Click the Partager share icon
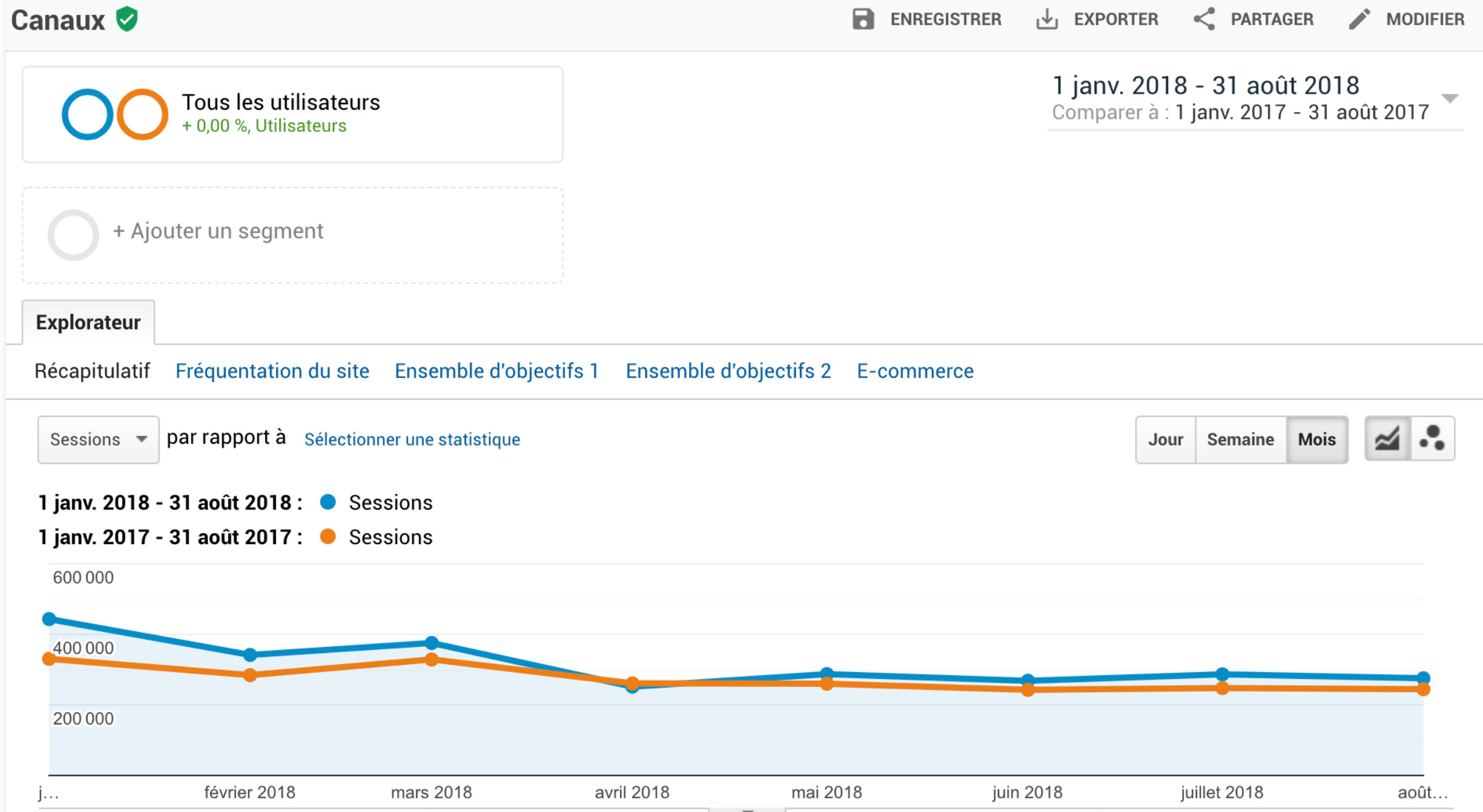 1204,19
